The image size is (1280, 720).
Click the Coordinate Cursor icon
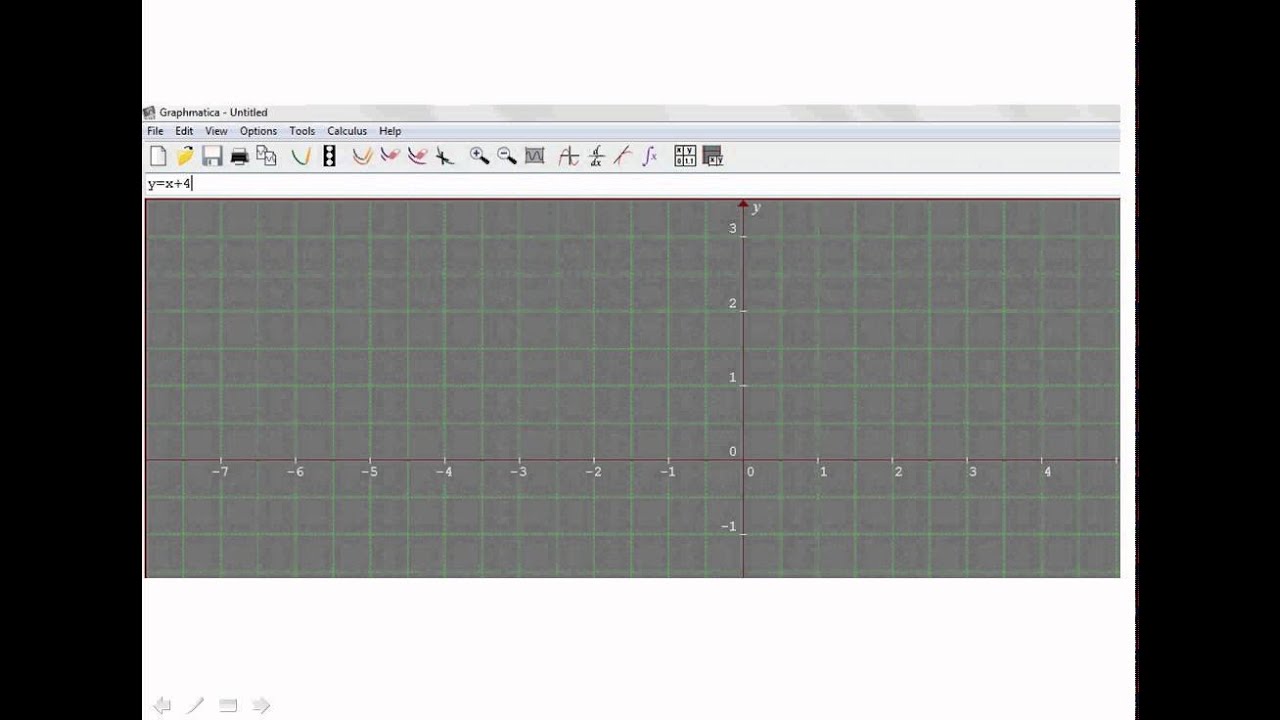pyautogui.click(x=568, y=156)
